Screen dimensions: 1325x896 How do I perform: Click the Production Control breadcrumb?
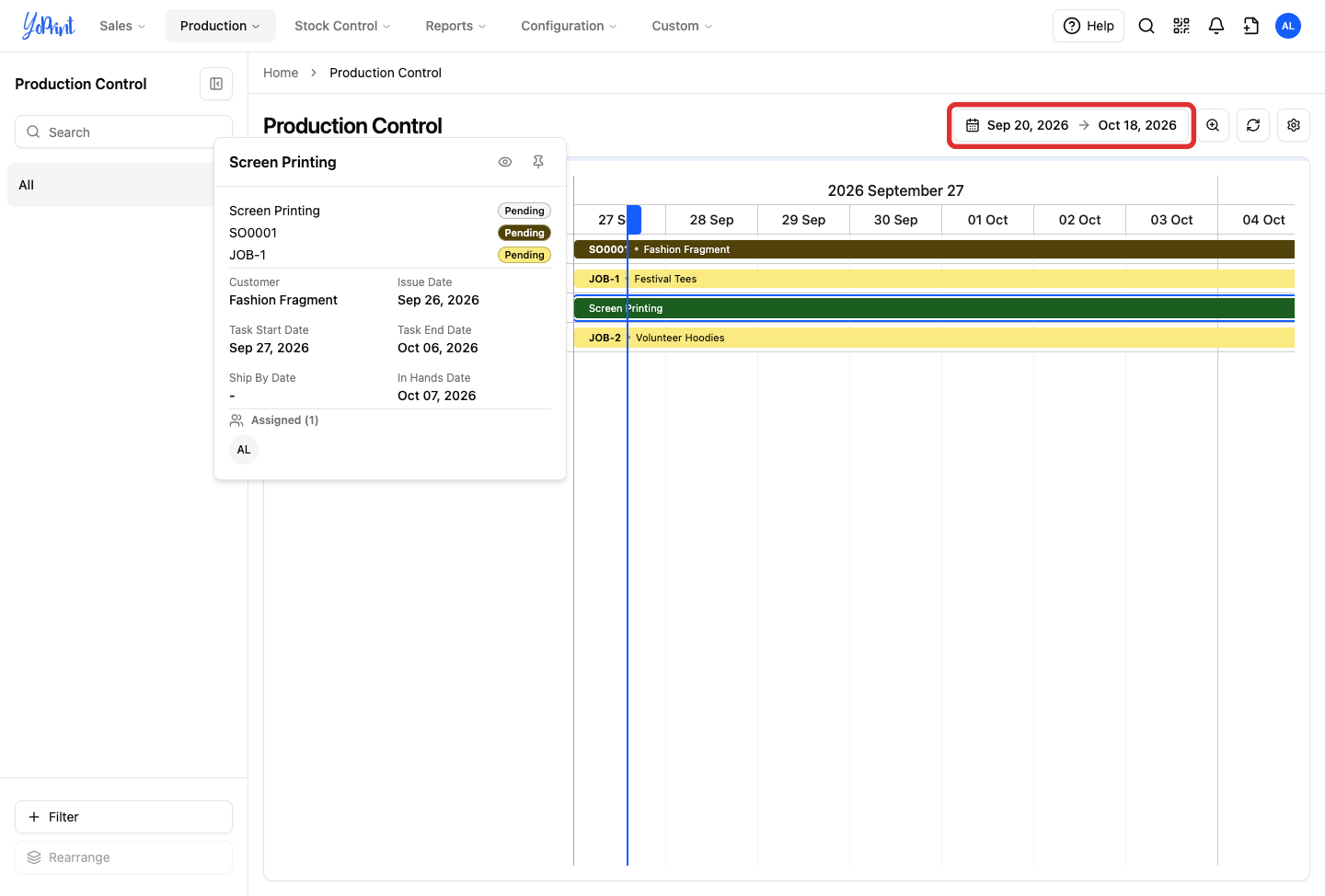coord(386,73)
